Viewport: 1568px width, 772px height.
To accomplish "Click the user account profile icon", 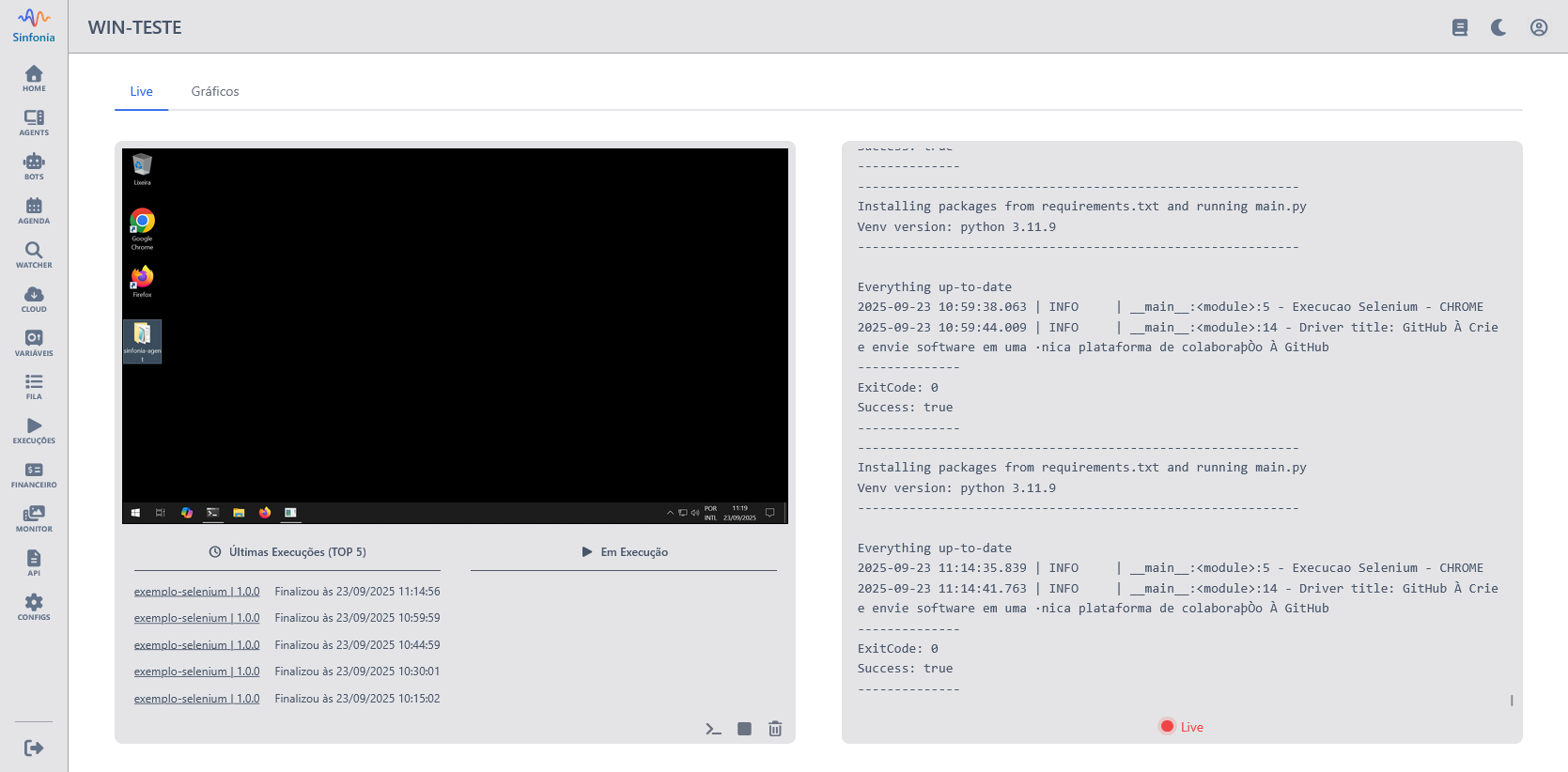I will coord(1538,27).
